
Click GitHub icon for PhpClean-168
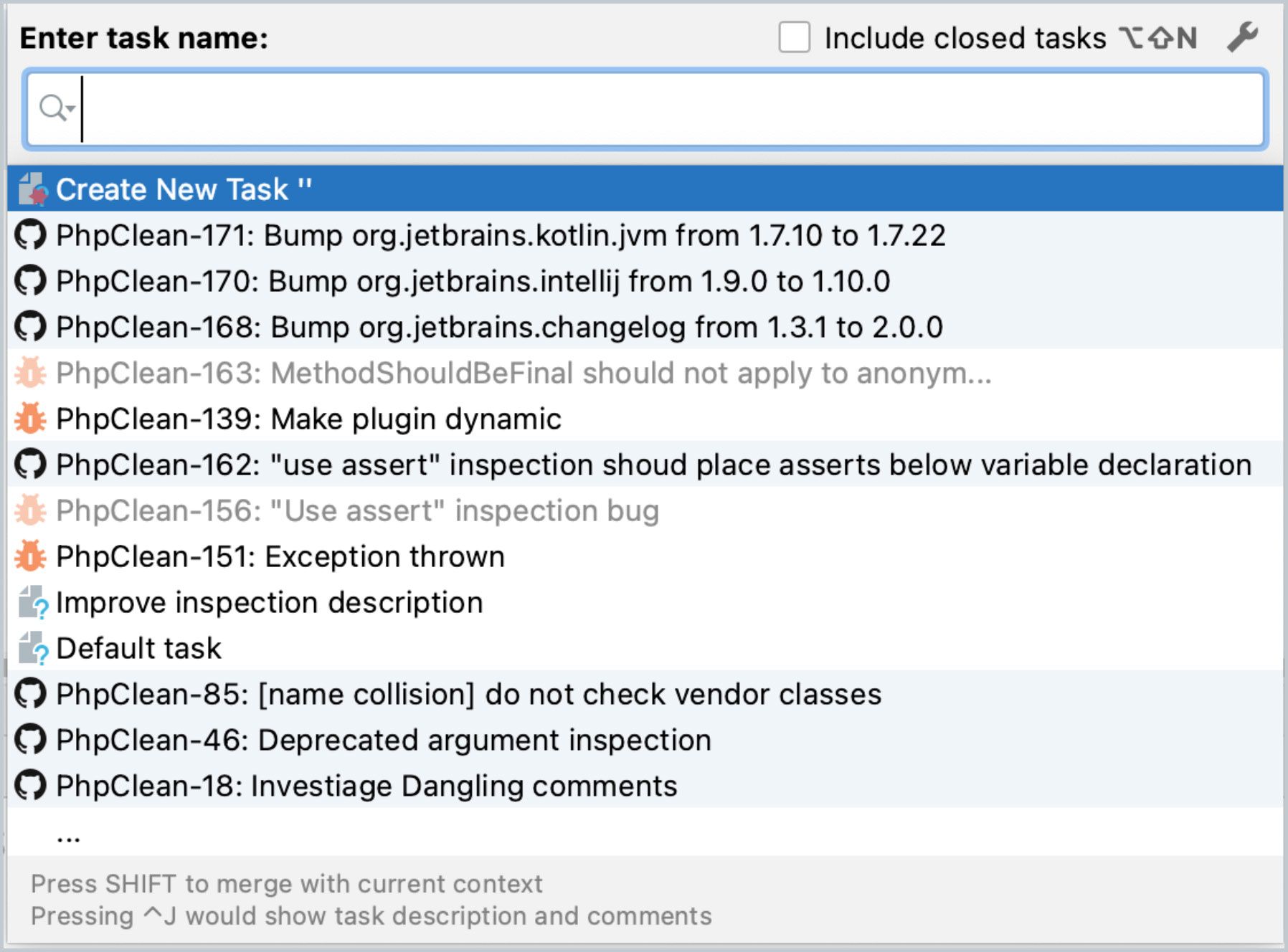[x=30, y=327]
